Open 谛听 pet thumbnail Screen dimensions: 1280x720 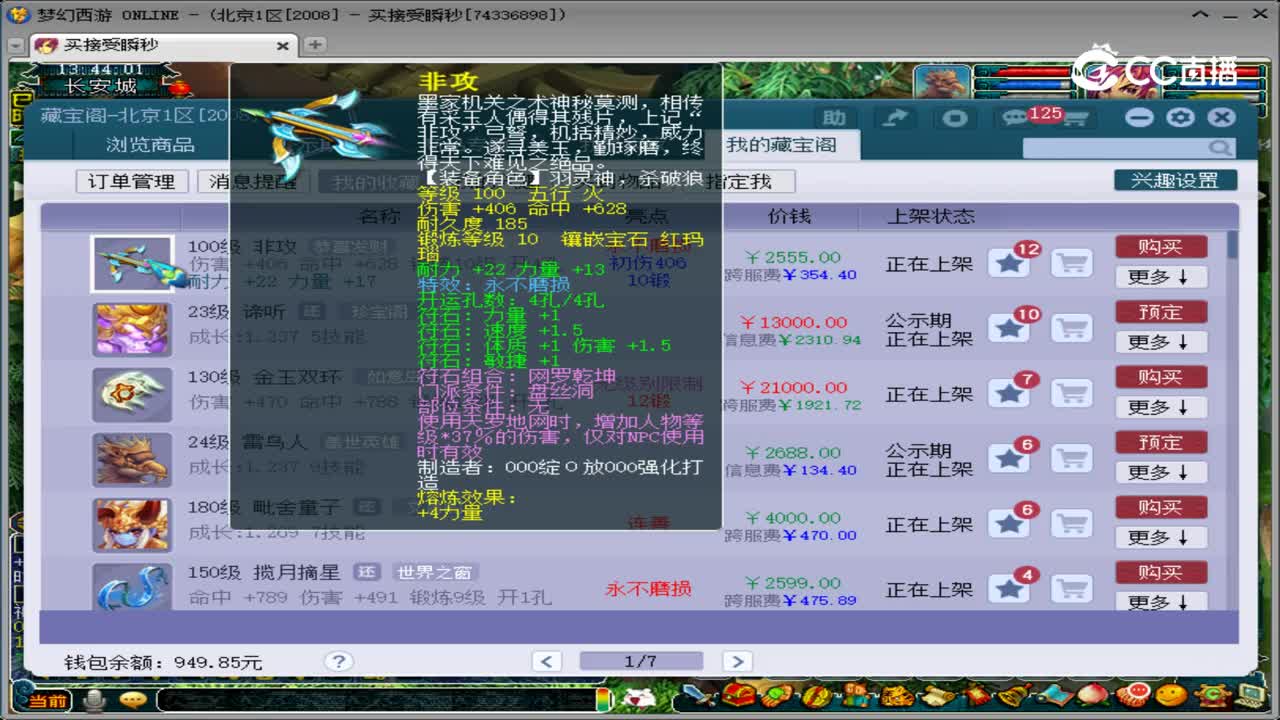tap(132, 329)
